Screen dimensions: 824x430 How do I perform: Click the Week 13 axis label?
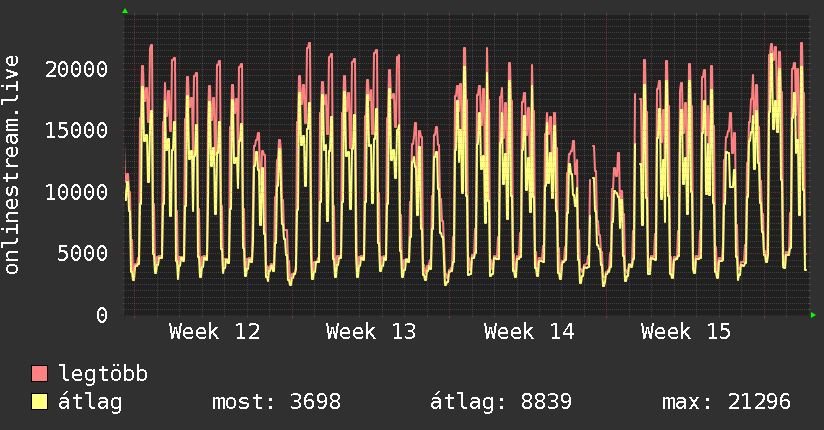[371, 332]
